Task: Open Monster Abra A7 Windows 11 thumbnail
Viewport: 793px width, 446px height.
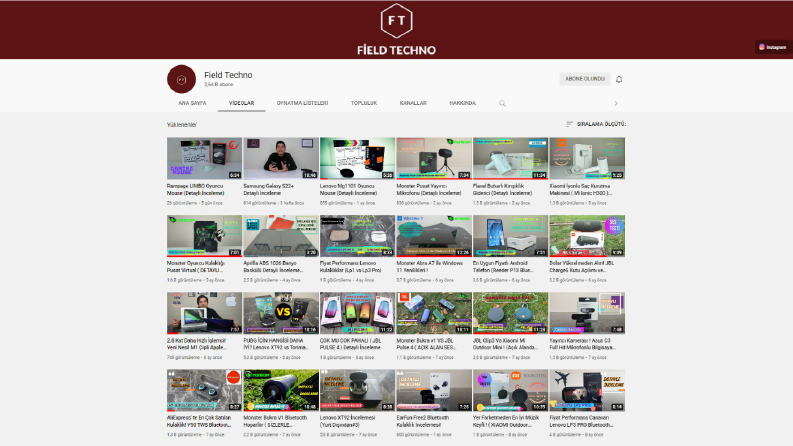Action: tap(433, 236)
